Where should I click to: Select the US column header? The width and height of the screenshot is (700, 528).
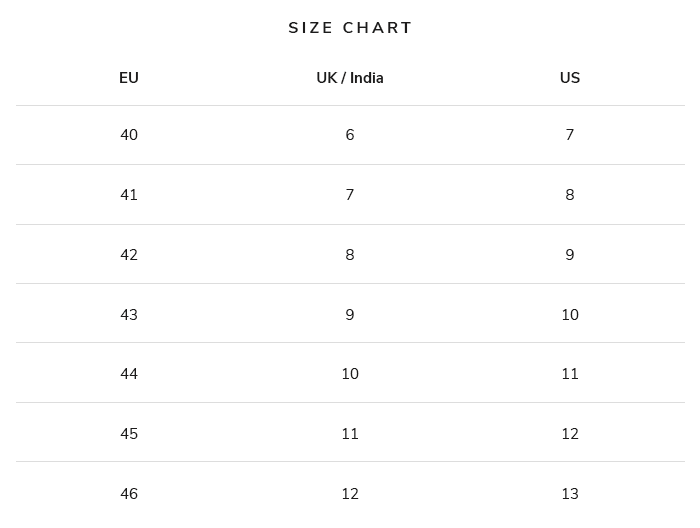(x=570, y=78)
